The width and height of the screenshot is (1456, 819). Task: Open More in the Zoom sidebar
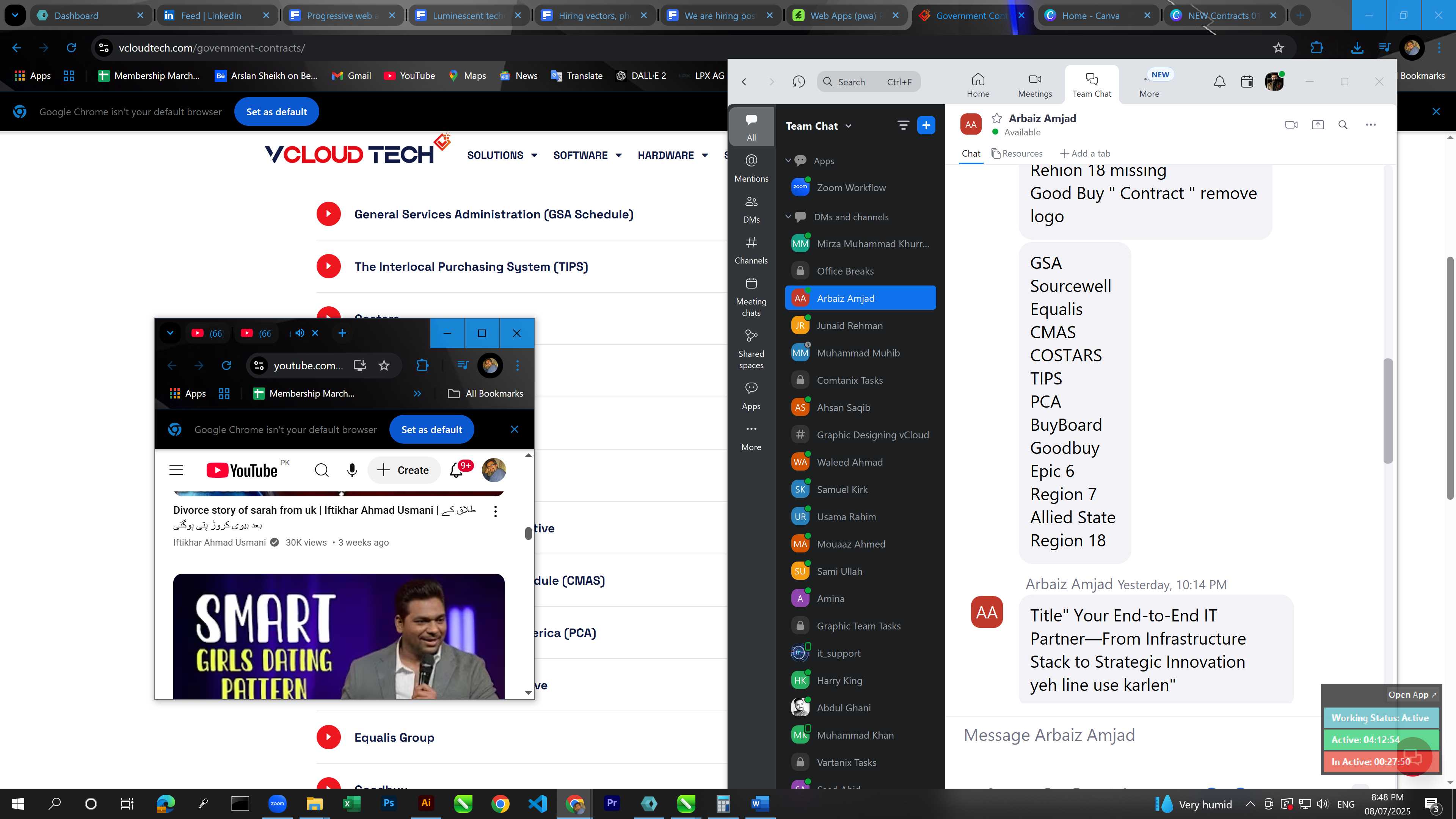tap(751, 437)
